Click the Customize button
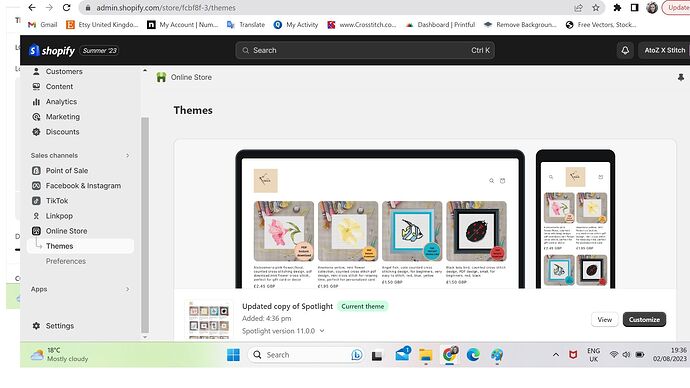Screen dimensions: 690x388 [644, 320]
